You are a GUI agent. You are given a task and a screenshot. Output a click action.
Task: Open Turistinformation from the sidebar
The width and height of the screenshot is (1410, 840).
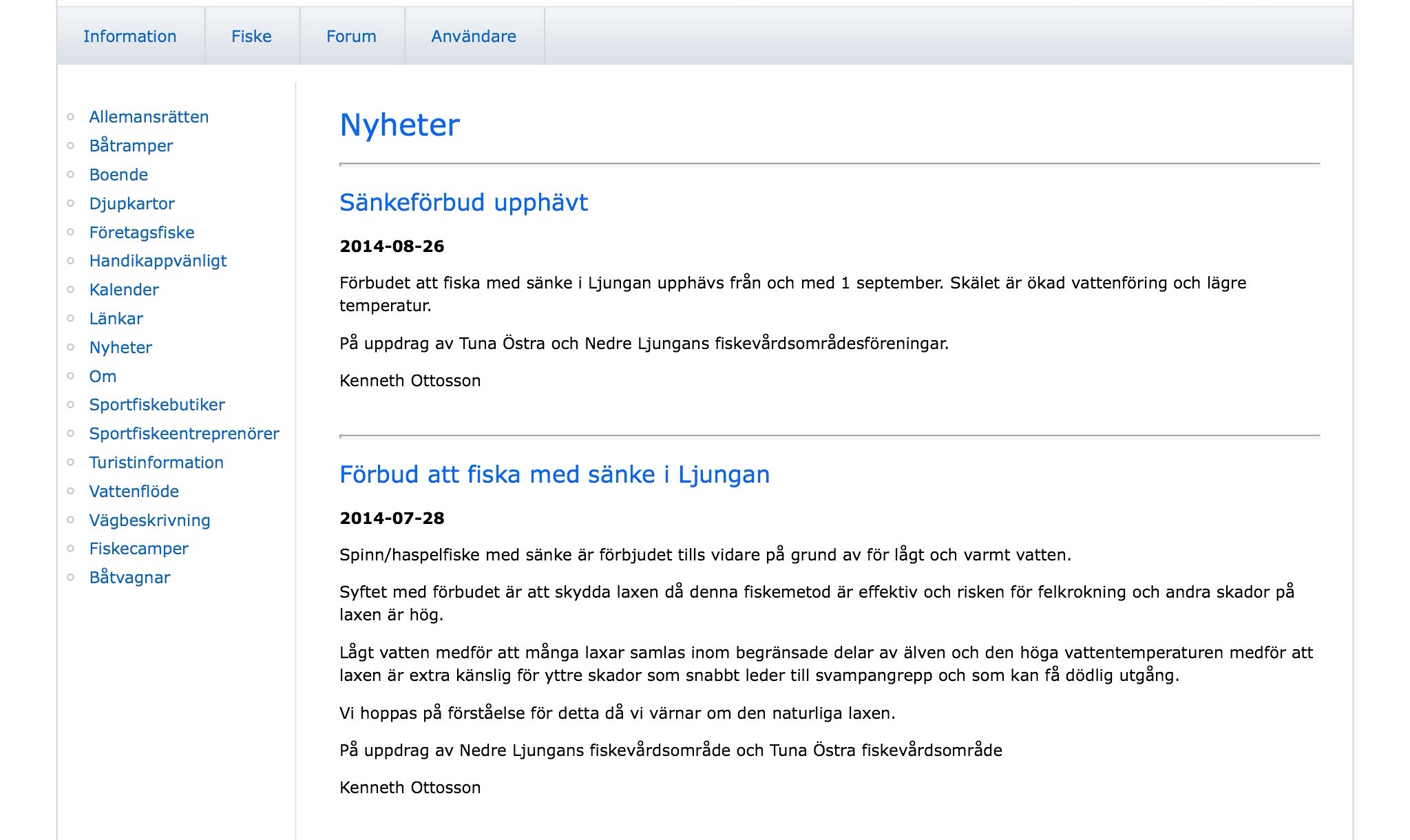(156, 463)
